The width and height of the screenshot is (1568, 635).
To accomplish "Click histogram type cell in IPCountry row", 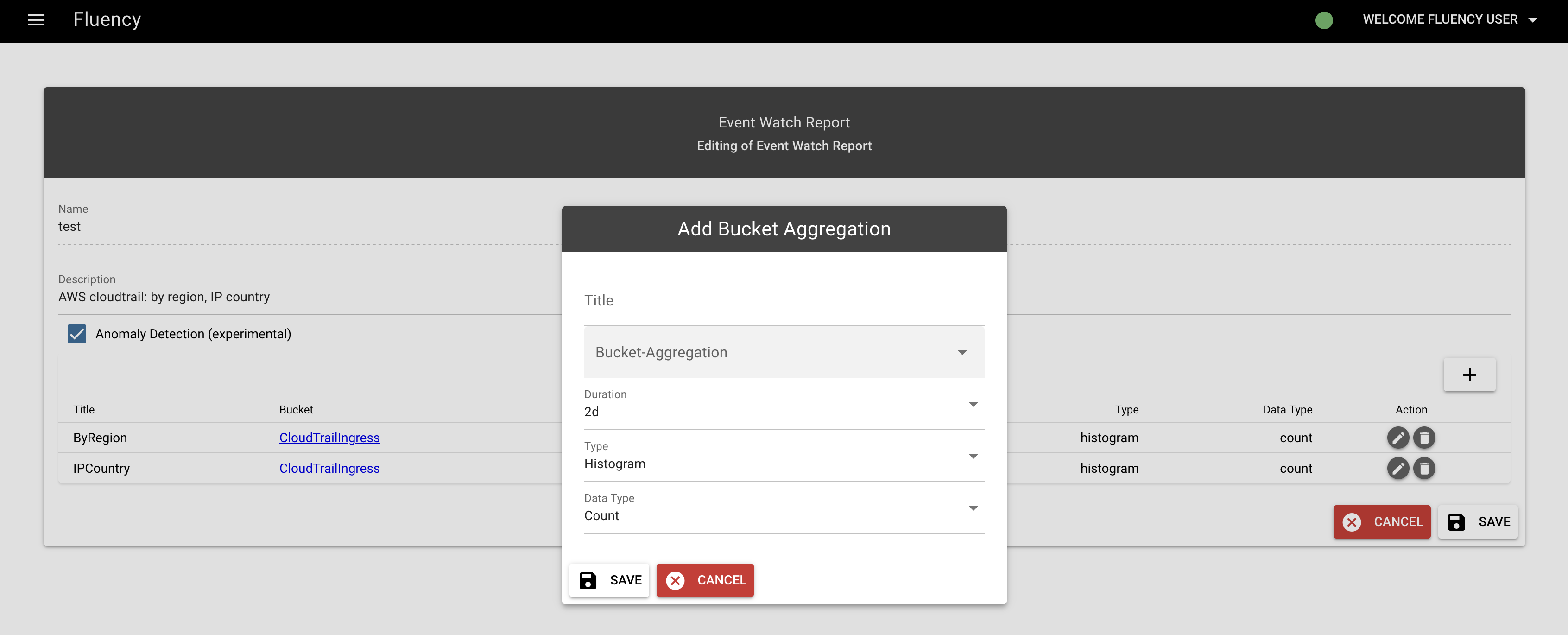I will [x=1109, y=468].
